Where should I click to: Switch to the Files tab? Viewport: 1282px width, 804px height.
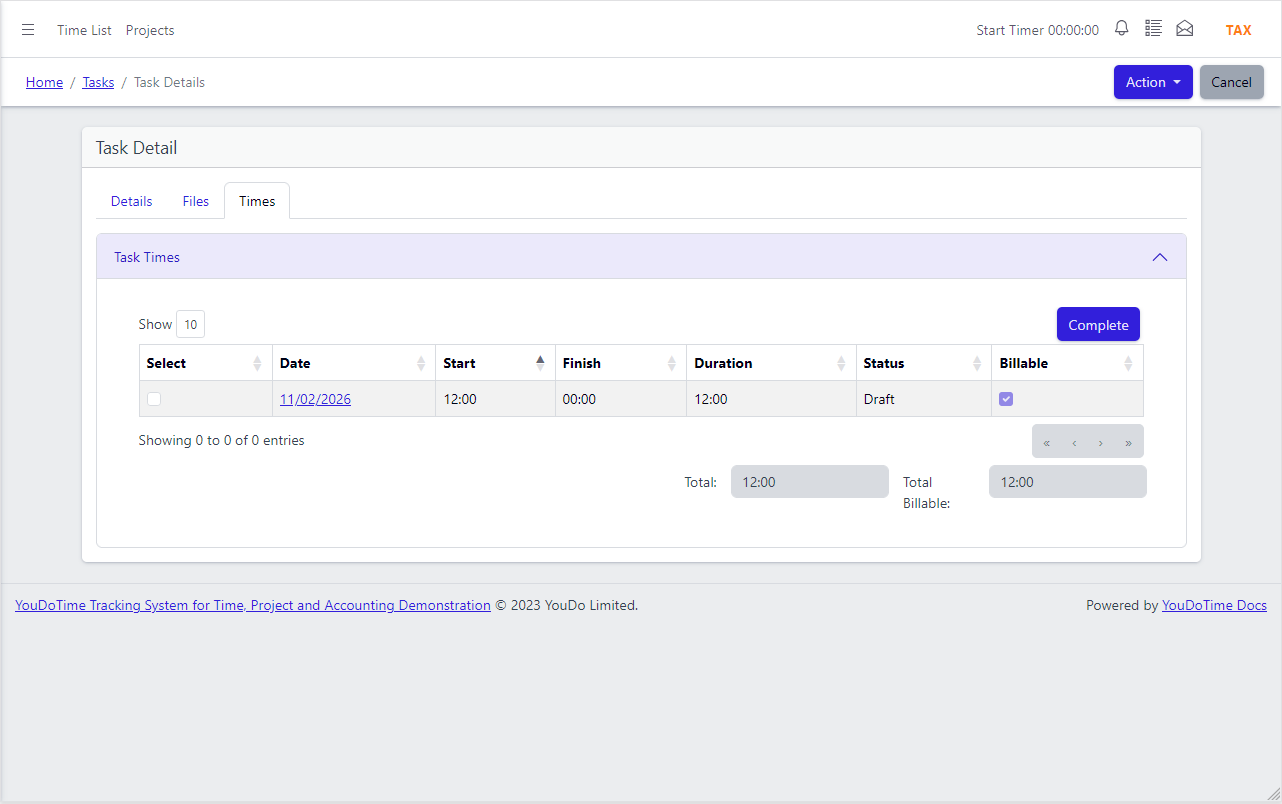pyautogui.click(x=196, y=201)
